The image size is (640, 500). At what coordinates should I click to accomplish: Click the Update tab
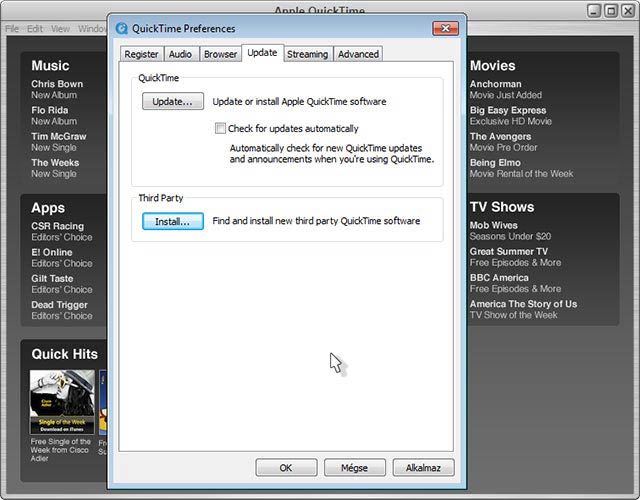tap(262, 53)
